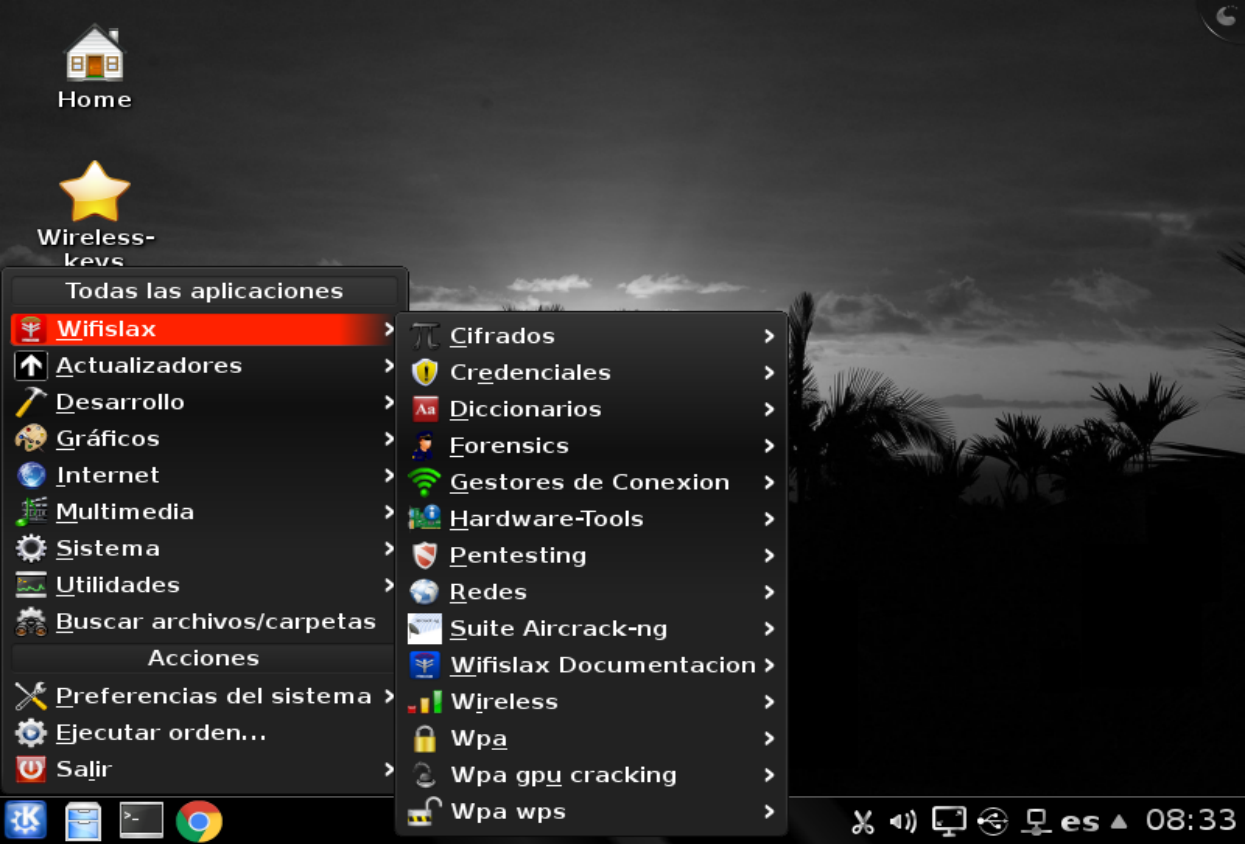Click the network connection tray icon

click(1036, 822)
